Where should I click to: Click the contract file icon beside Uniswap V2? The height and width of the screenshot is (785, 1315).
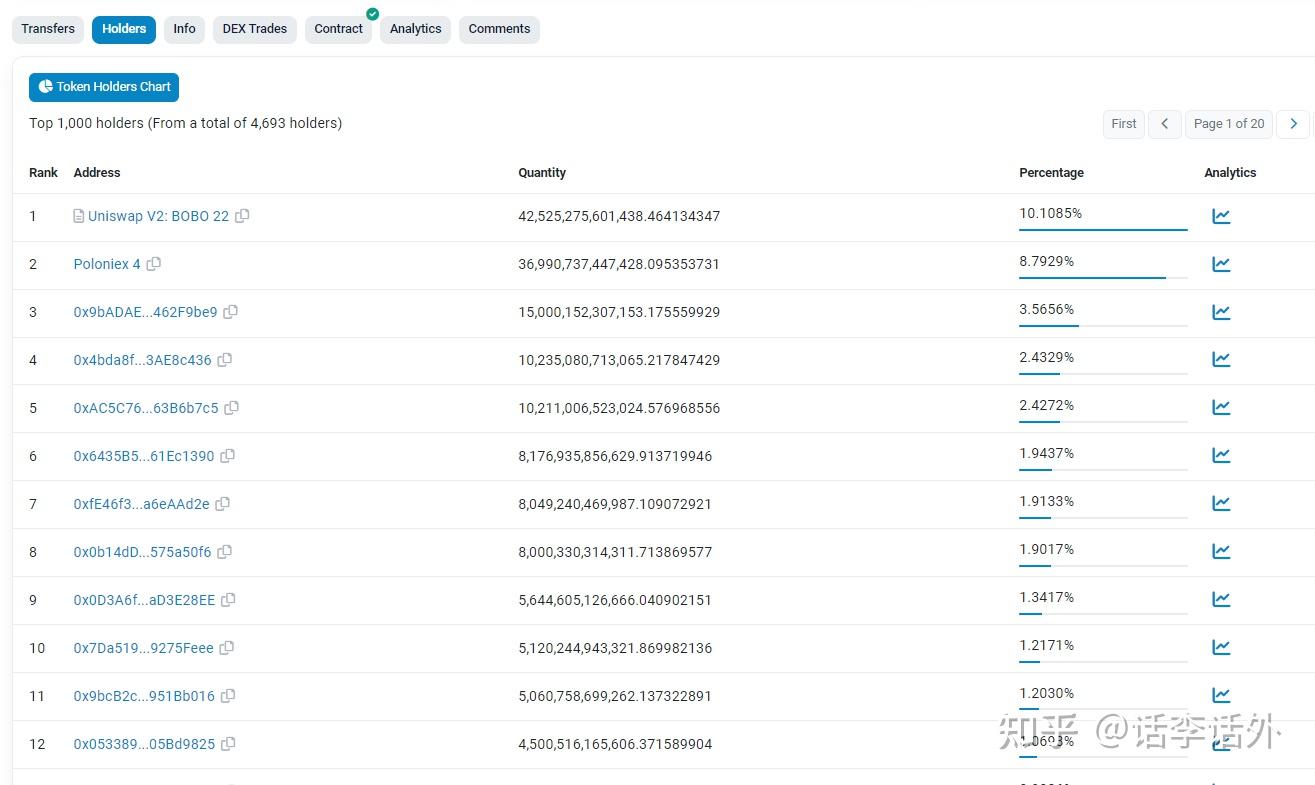(79, 216)
